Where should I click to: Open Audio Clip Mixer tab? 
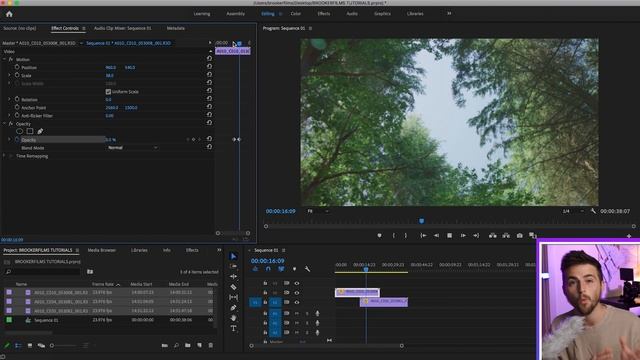tap(122, 28)
